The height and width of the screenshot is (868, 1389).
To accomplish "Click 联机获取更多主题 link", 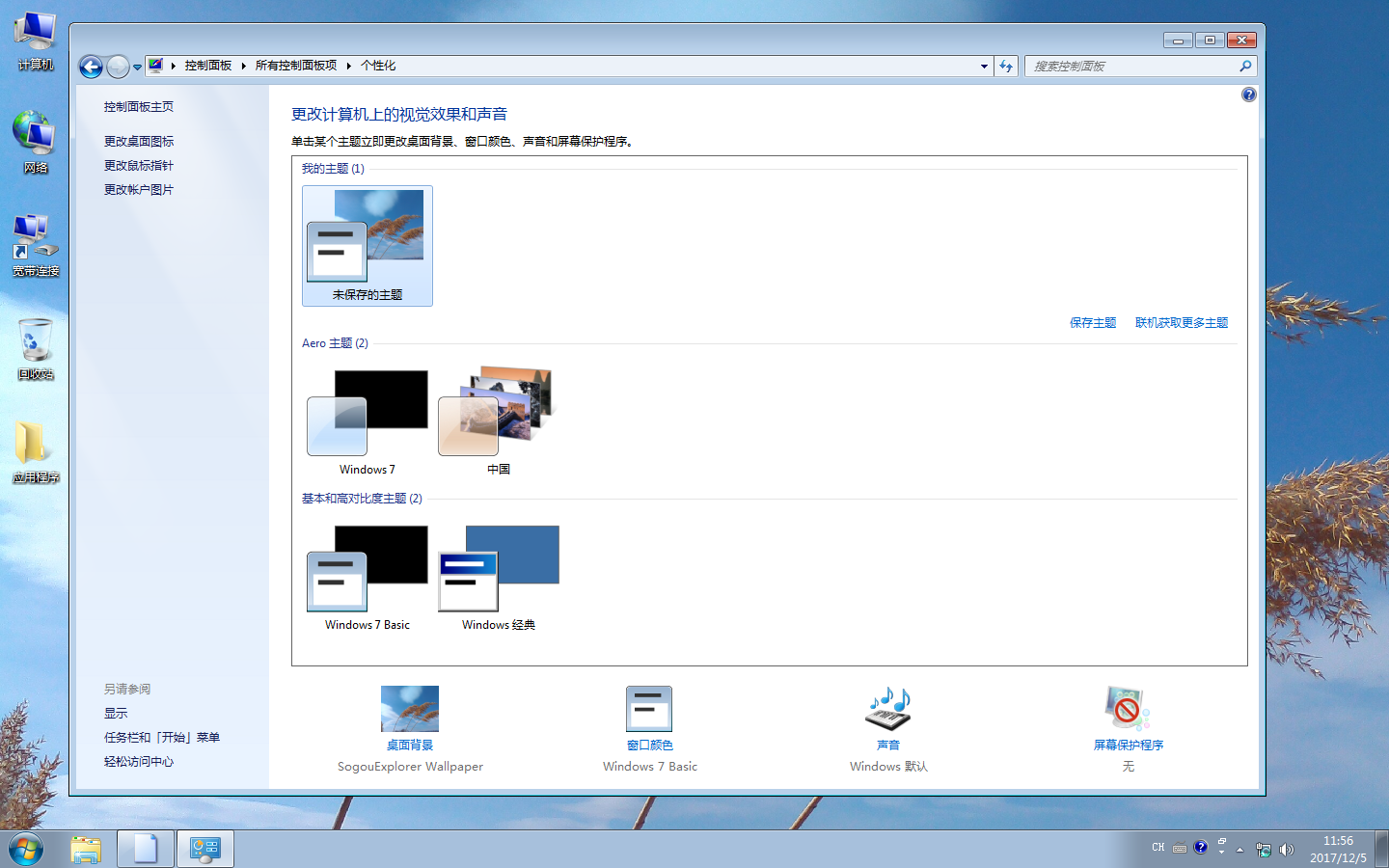I will coord(1182,322).
